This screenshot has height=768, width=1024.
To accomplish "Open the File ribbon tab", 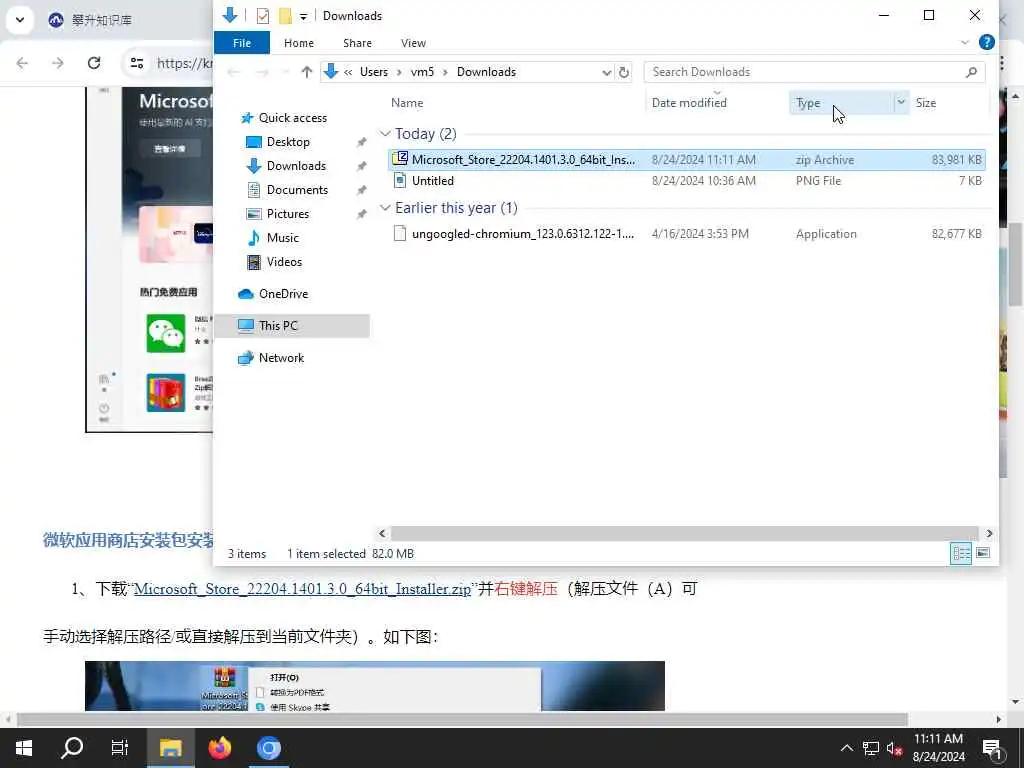I will pos(242,43).
